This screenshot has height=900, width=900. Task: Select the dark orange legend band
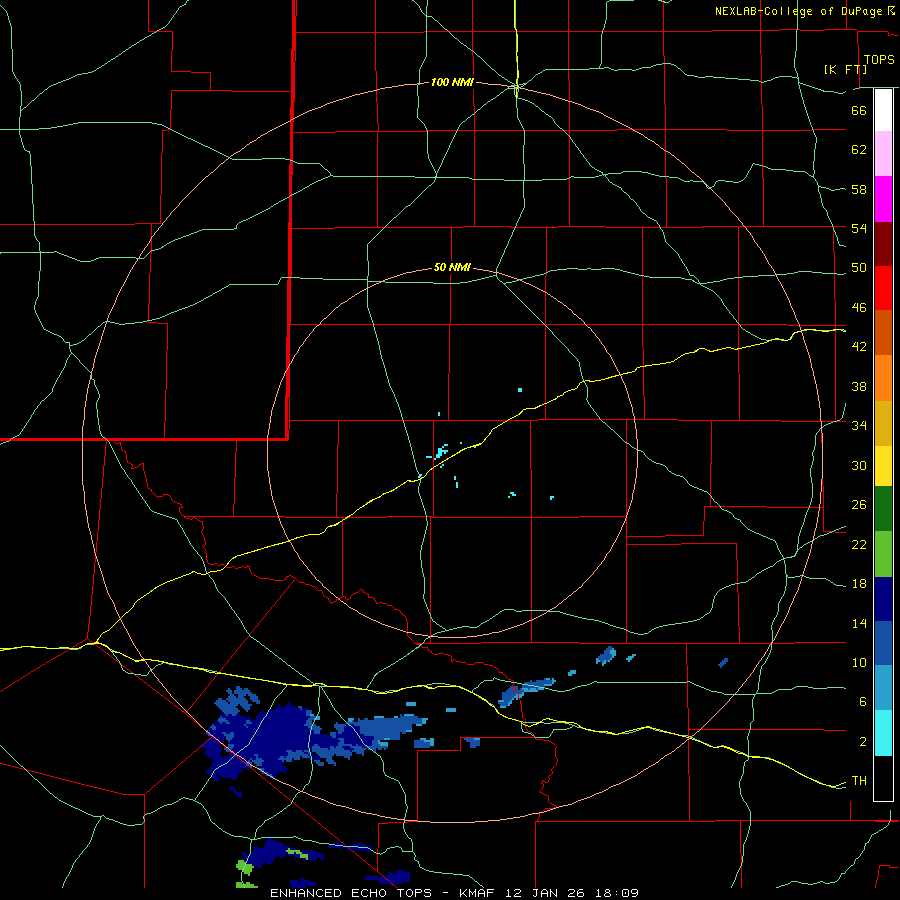coord(883,332)
